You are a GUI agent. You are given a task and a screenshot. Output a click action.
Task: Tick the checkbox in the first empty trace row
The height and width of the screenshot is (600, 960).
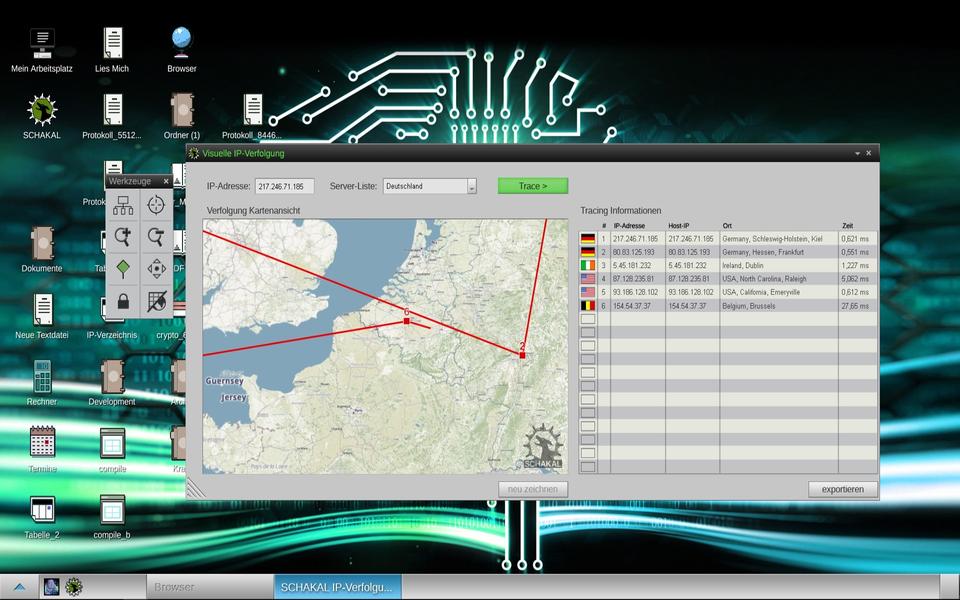pos(588,319)
